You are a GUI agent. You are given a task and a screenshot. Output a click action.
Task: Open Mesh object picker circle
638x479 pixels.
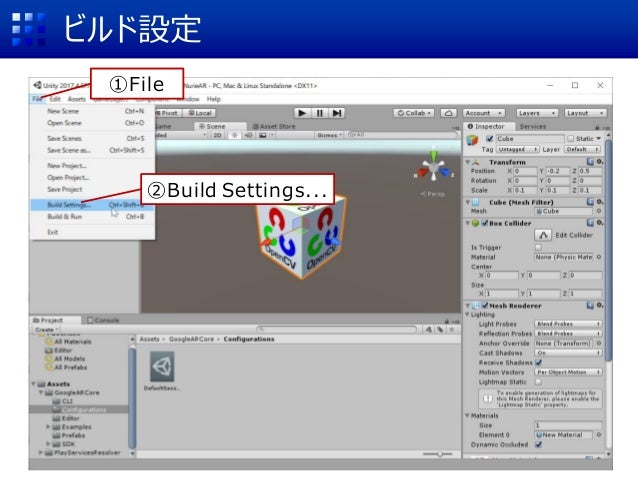click(599, 211)
